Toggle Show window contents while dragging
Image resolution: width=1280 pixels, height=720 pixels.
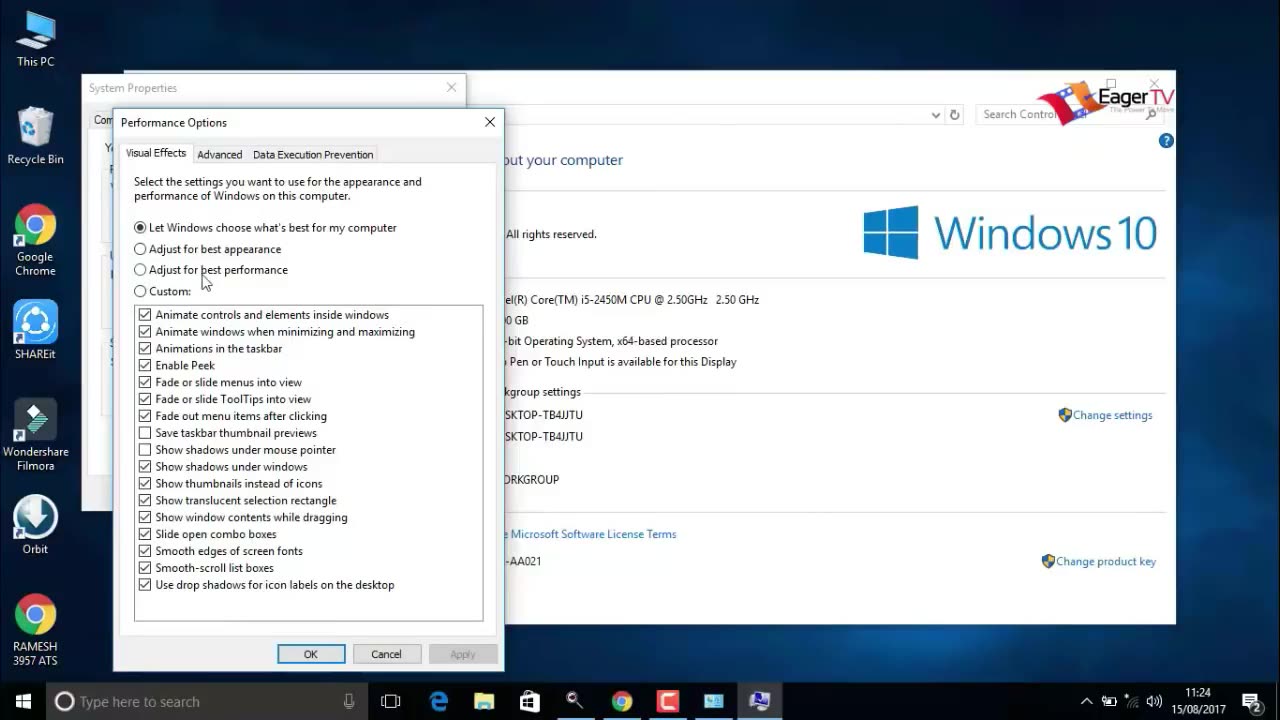click(145, 518)
